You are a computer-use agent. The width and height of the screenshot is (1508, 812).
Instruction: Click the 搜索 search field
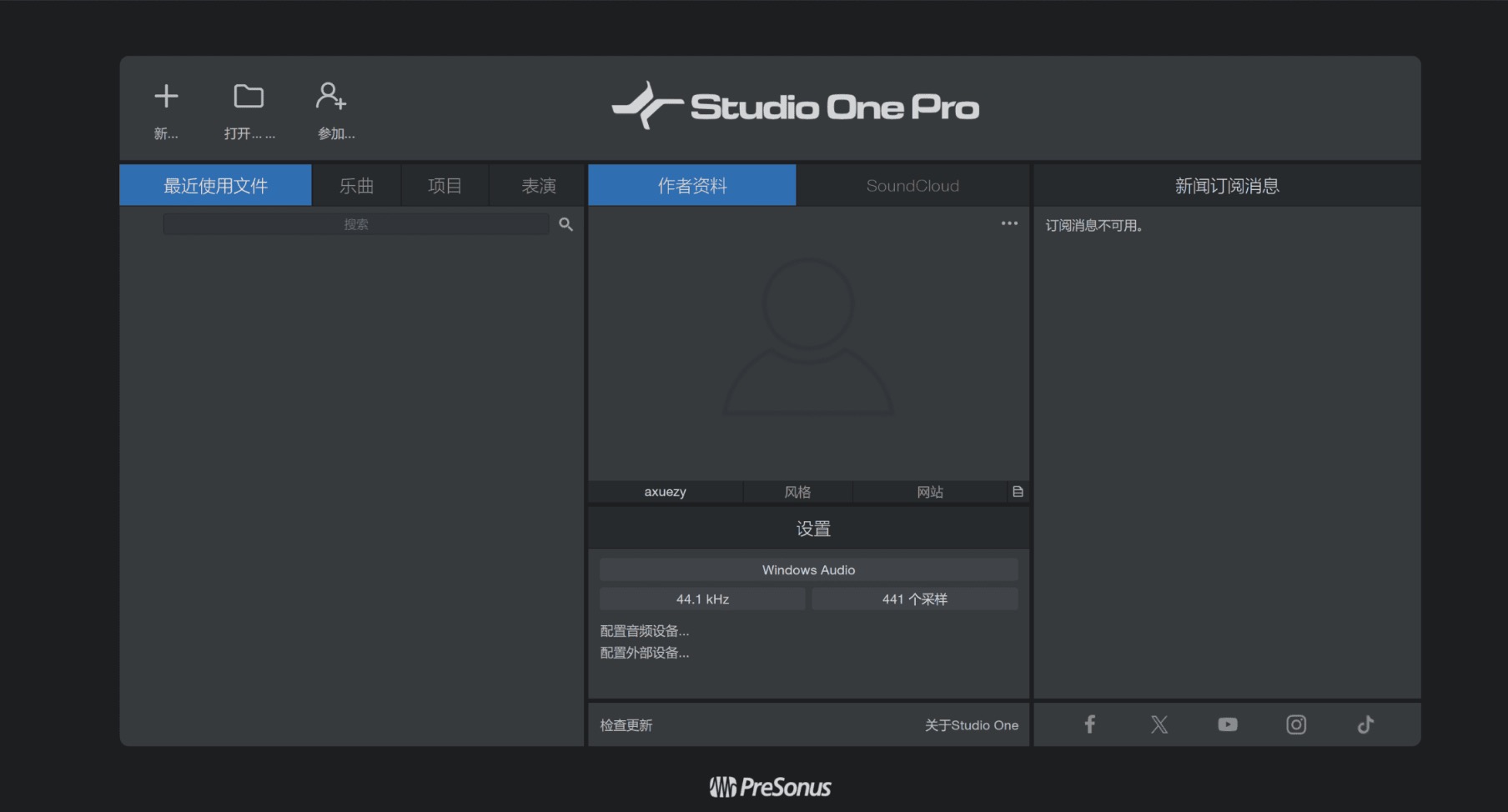point(356,224)
